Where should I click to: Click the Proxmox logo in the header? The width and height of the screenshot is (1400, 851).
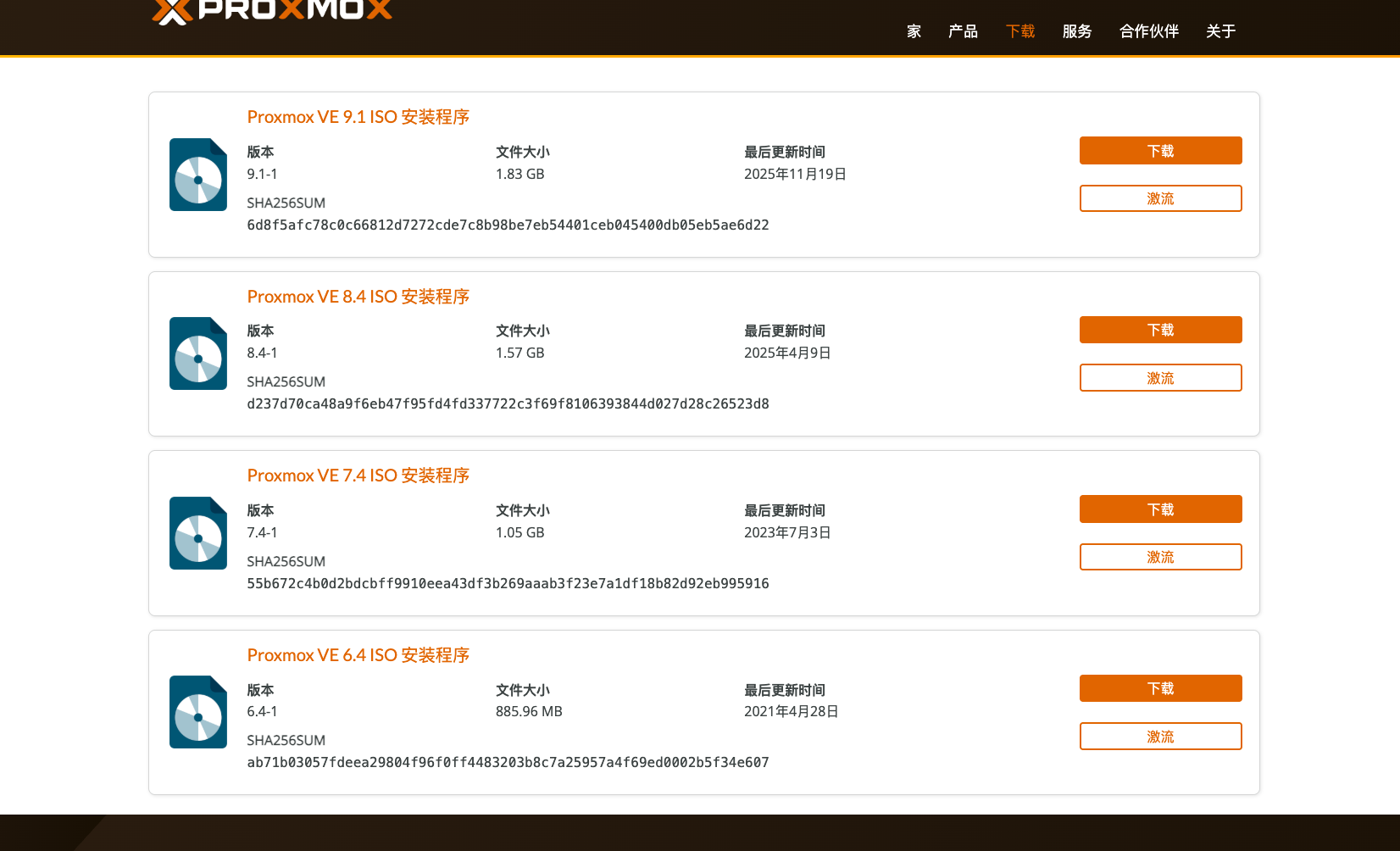pyautogui.click(x=272, y=11)
